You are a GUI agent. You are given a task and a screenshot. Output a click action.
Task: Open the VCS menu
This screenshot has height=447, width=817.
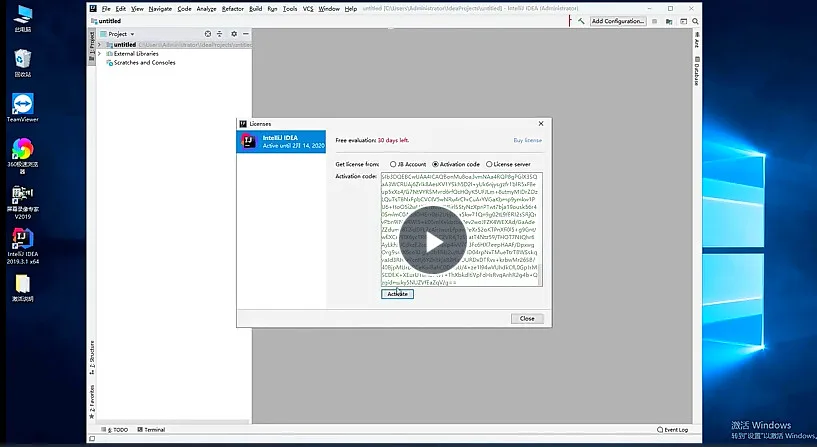pyautogui.click(x=308, y=9)
